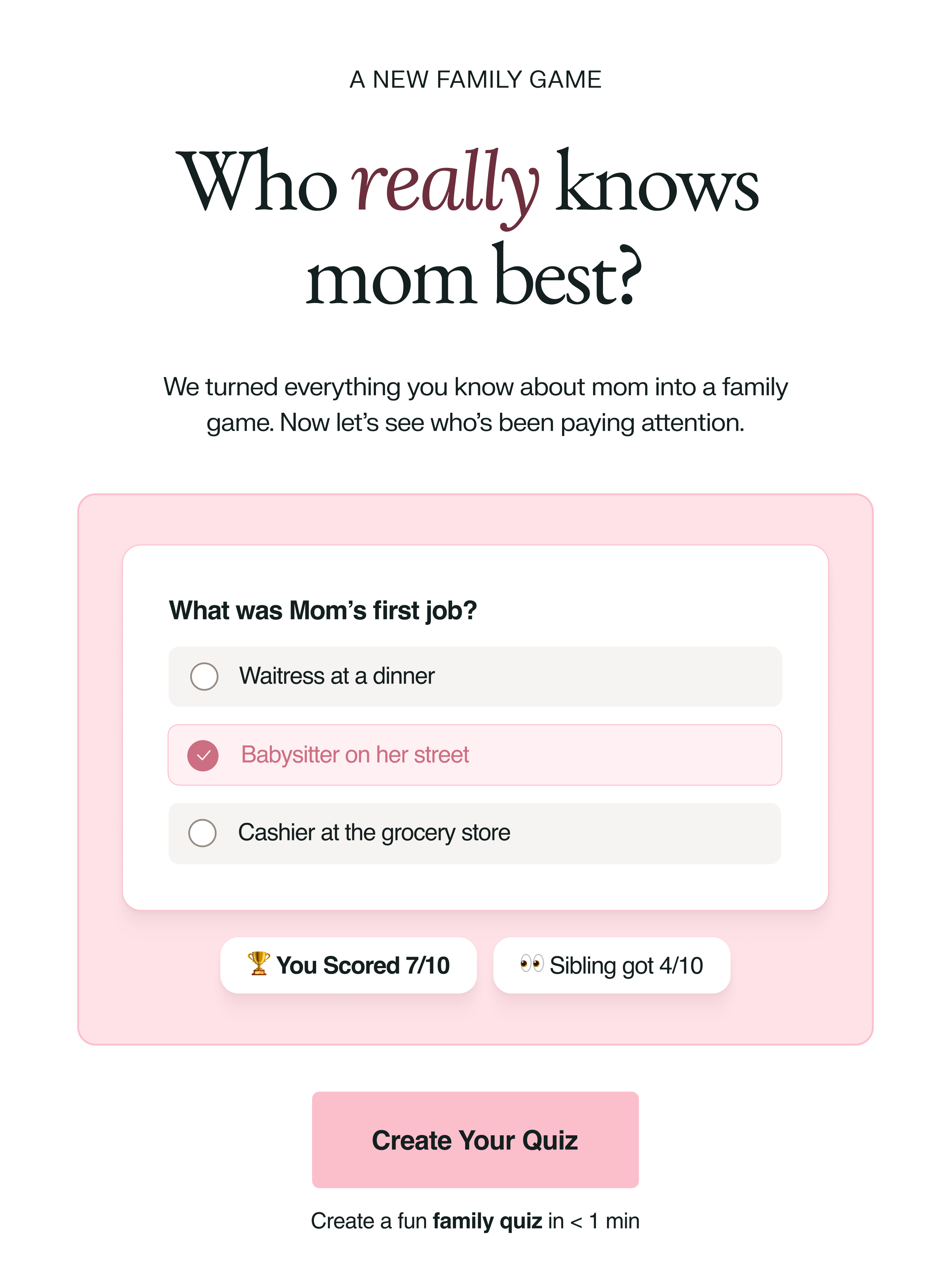
Task: Click the question "What was Mom's first job?"
Action: pyautogui.click(x=322, y=610)
